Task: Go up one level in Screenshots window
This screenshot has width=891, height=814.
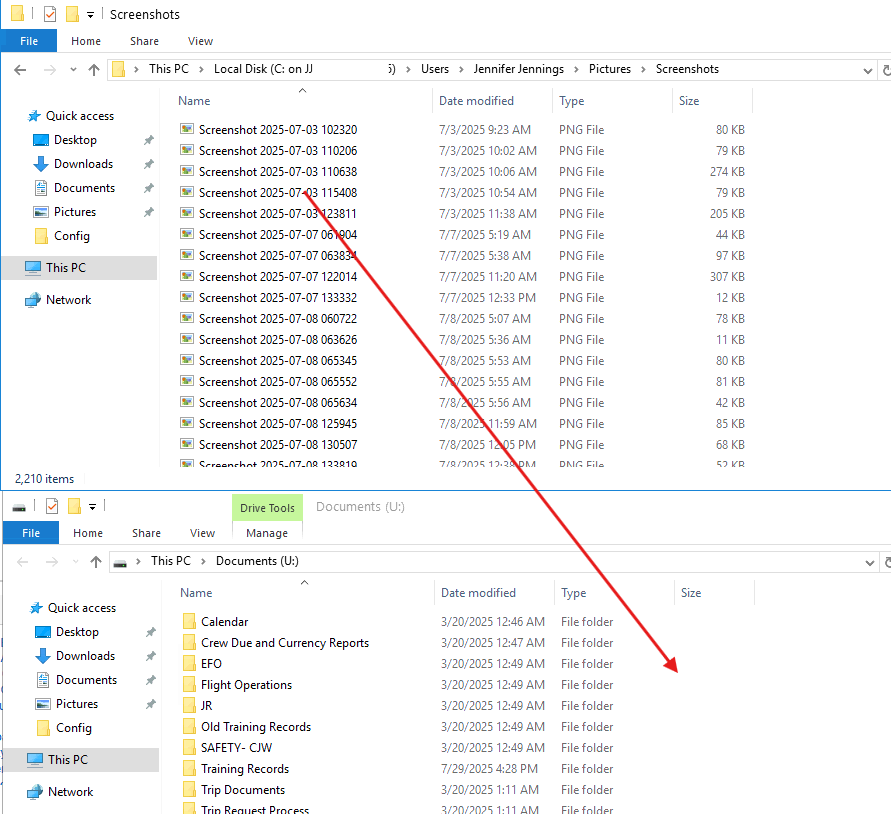Action: pos(94,70)
